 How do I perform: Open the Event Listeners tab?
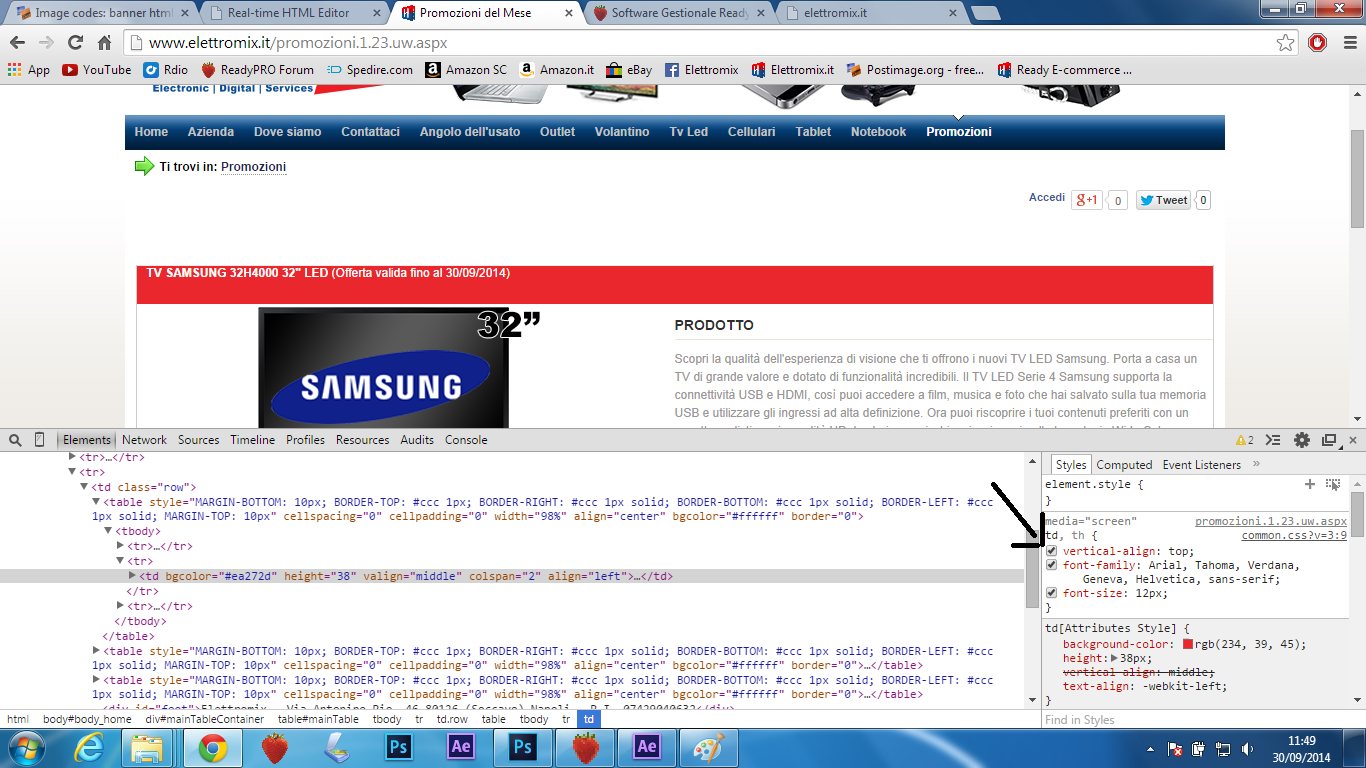coord(1202,465)
